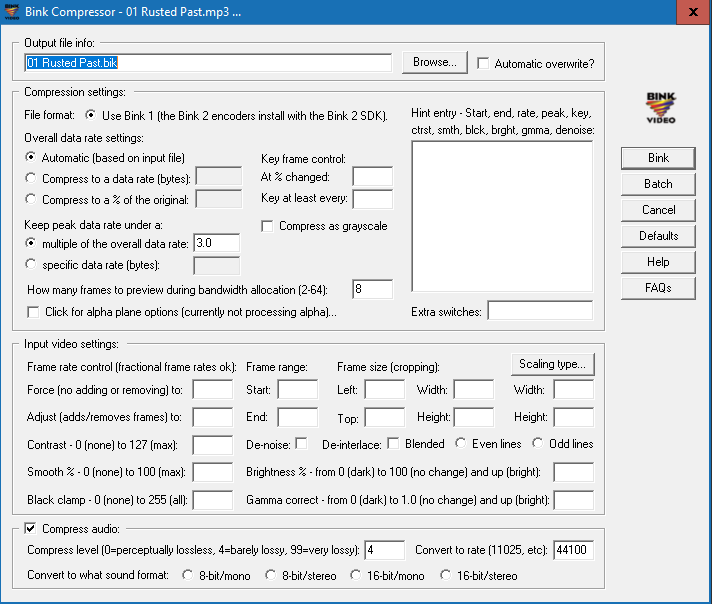This screenshot has width=712, height=604.
Task: Enable Blended de-interlace checkbox
Action: click(x=393, y=443)
